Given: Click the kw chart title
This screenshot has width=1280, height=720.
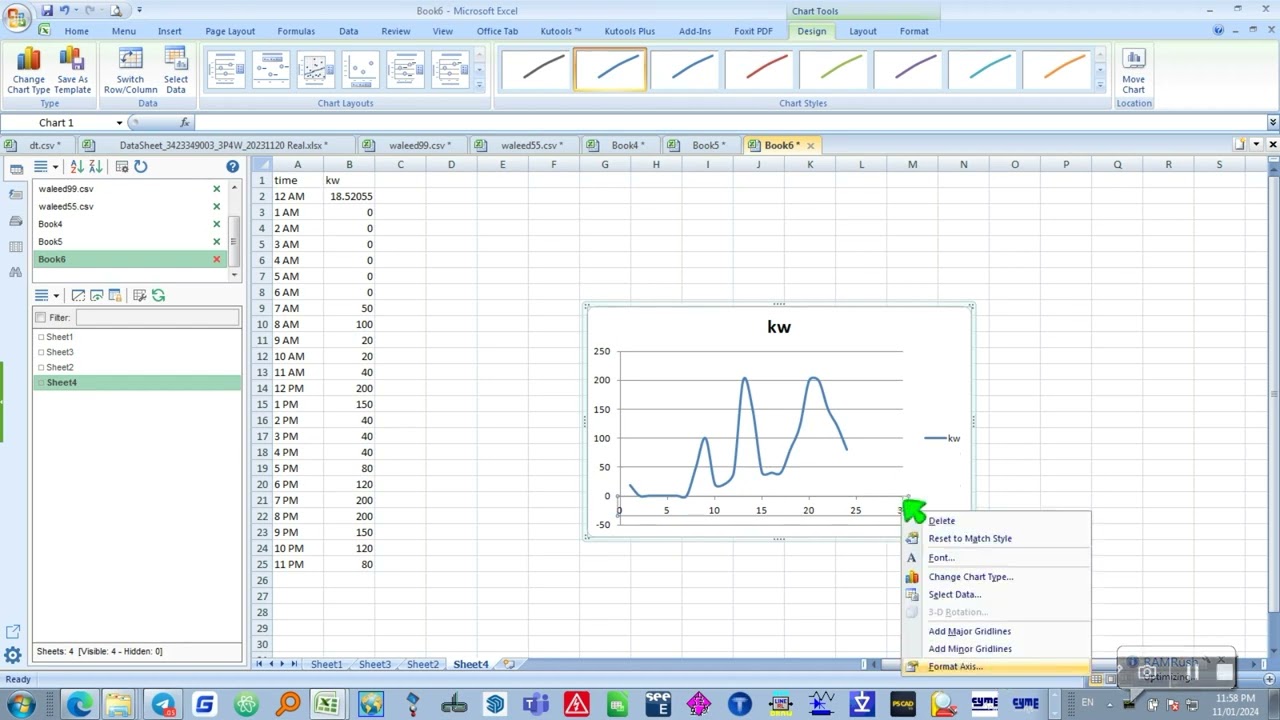Looking at the screenshot, I should point(779,327).
